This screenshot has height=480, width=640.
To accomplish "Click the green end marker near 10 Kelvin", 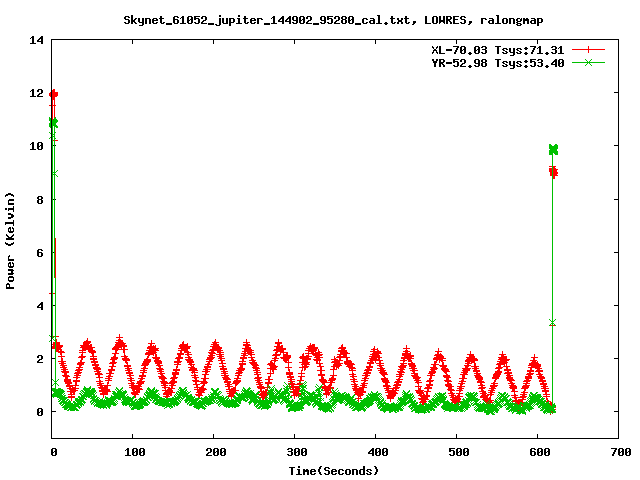I will click(552, 149).
